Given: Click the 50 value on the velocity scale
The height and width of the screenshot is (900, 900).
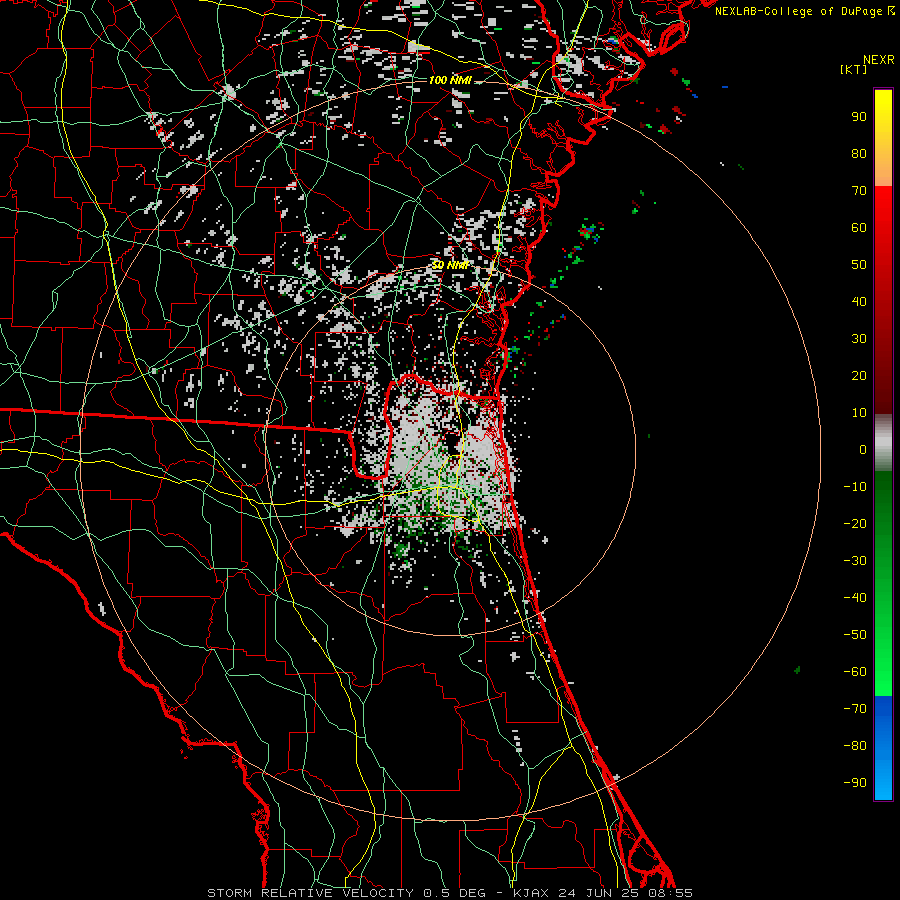Looking at the screenshot, I should [x=859, y=265].
